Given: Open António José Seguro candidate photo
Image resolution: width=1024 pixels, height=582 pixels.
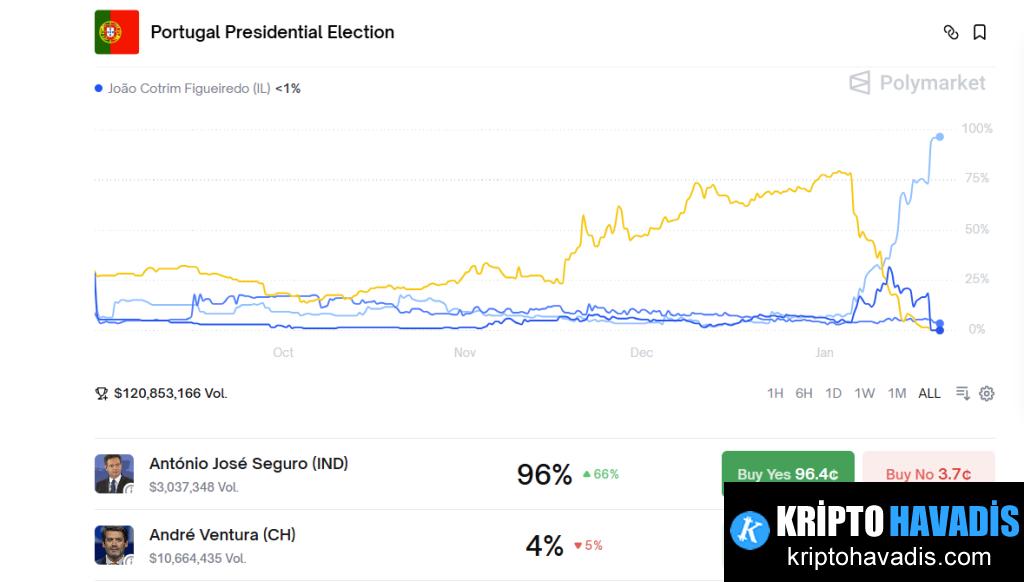Looking at the screenshot, I should point(114,474).
